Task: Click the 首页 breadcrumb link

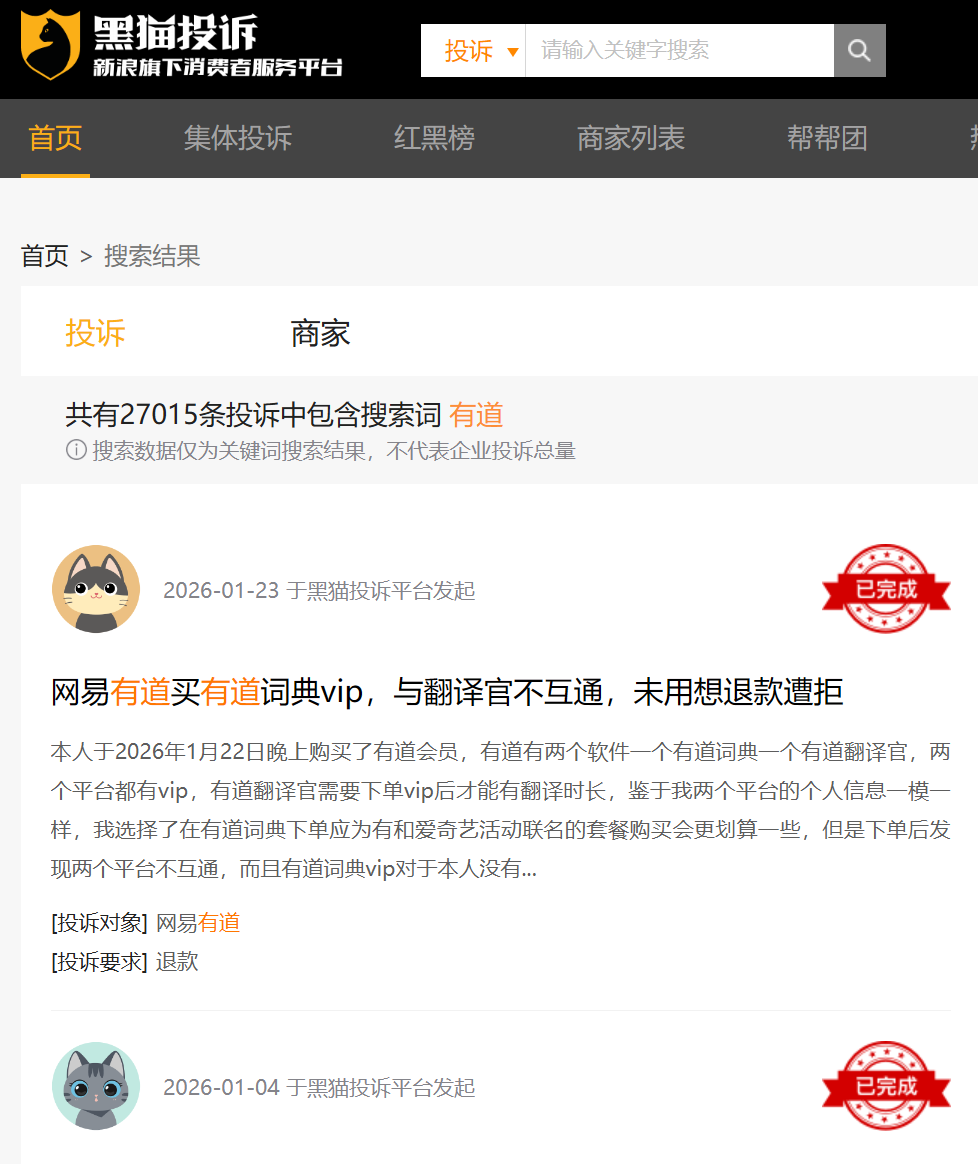Action: 45,256
